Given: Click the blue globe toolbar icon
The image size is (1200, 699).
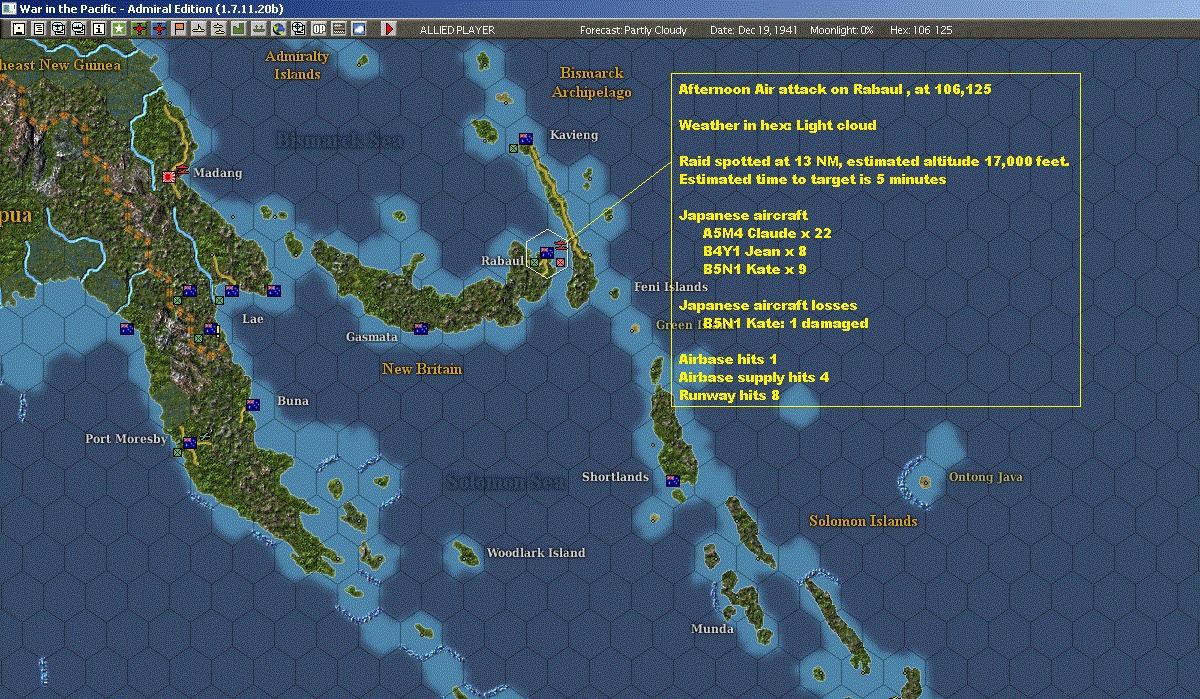Looking at the screenshot, I should [x=277, y=30].
